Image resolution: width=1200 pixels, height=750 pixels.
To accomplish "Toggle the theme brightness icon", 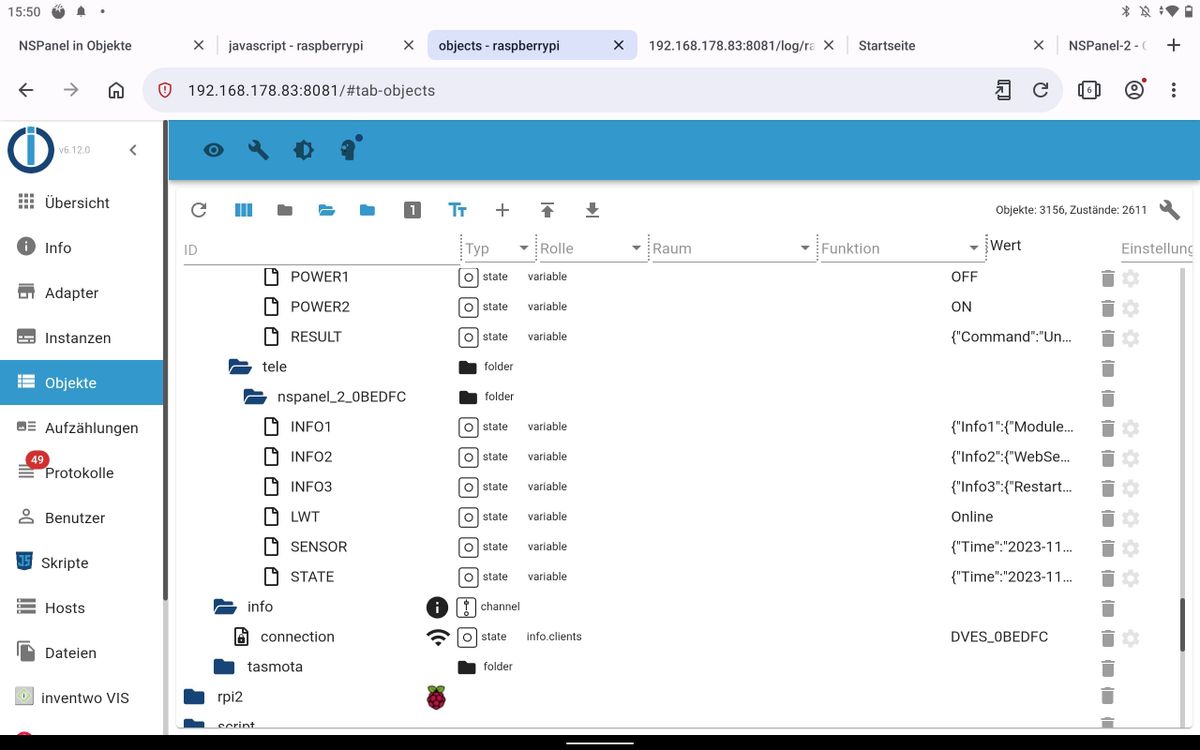I will coord(303,150).
